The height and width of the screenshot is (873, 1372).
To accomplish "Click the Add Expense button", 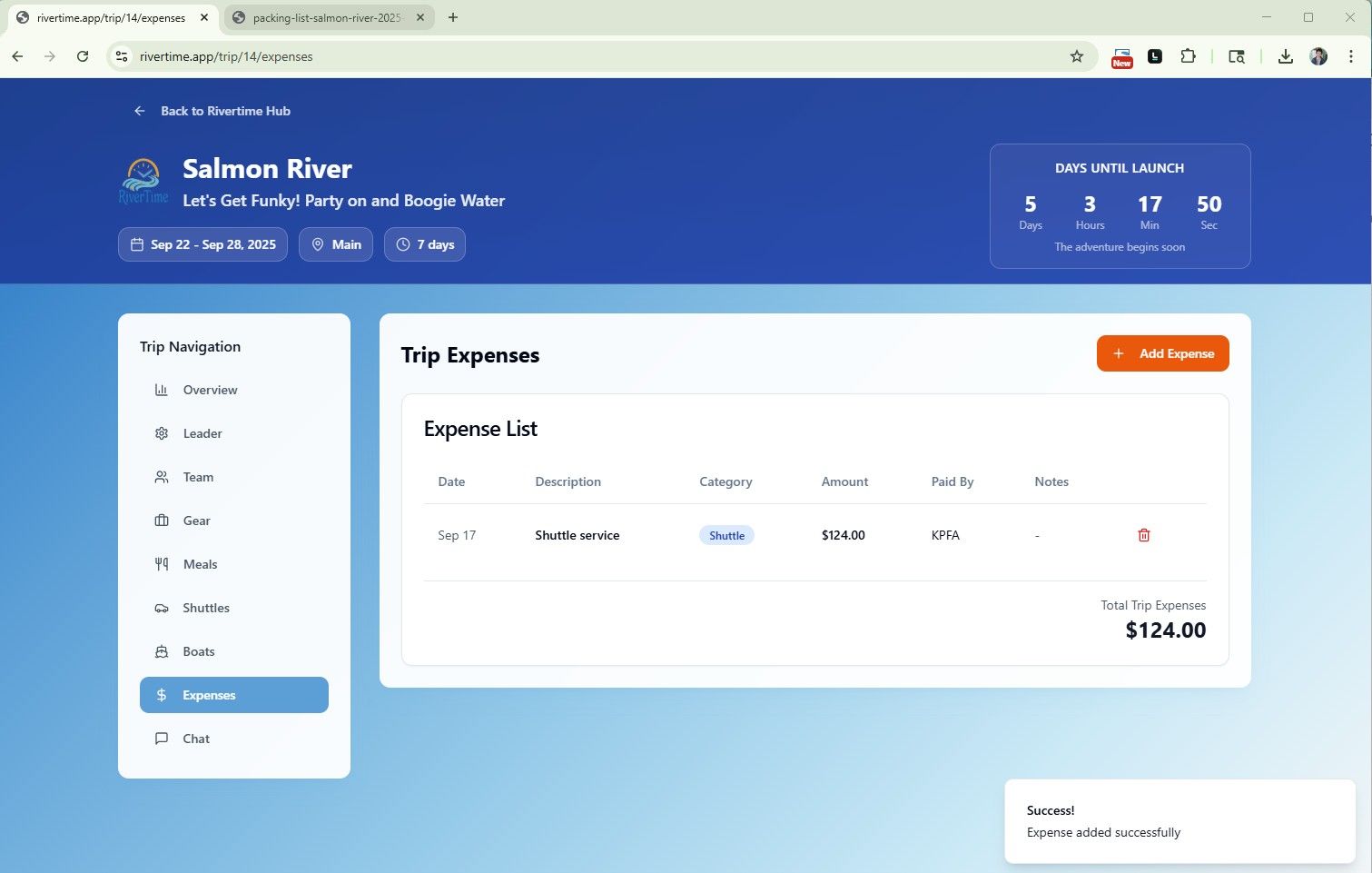I will click(1162, 353).
